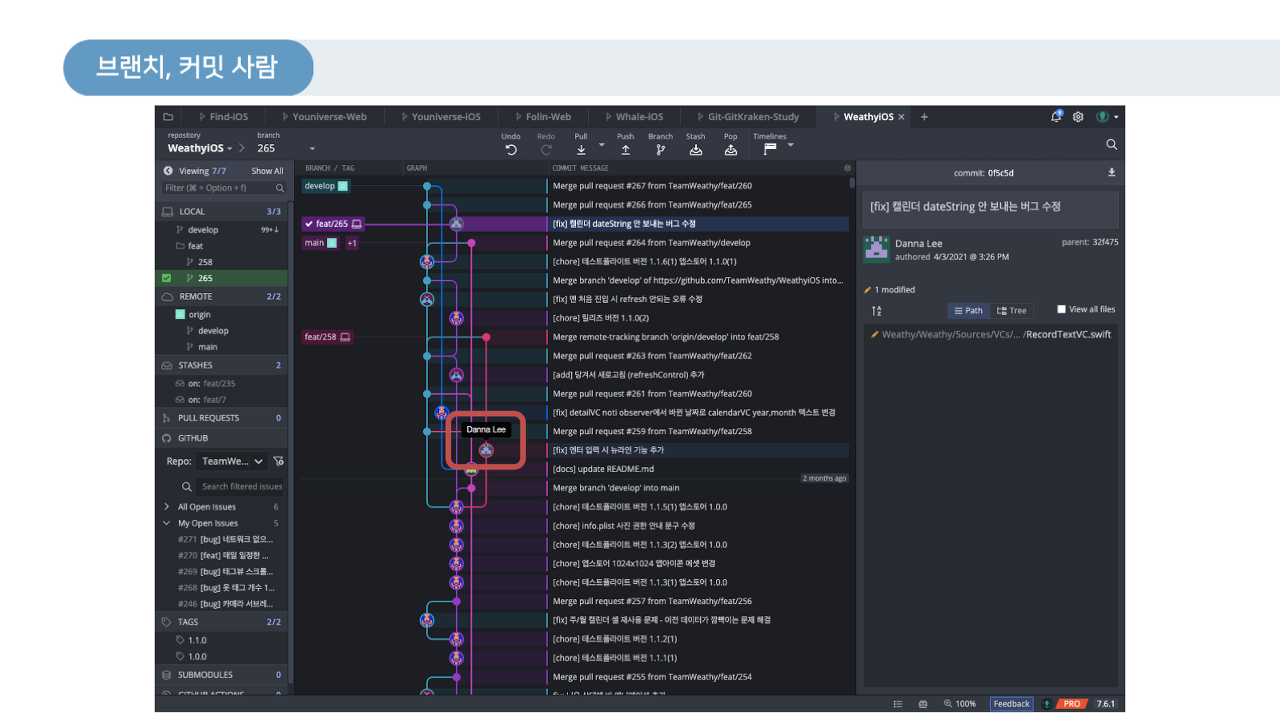Open the Repo TeamWe... dropdown
The height and width of the screenshot is (720, 1280).
coord(232,461)
